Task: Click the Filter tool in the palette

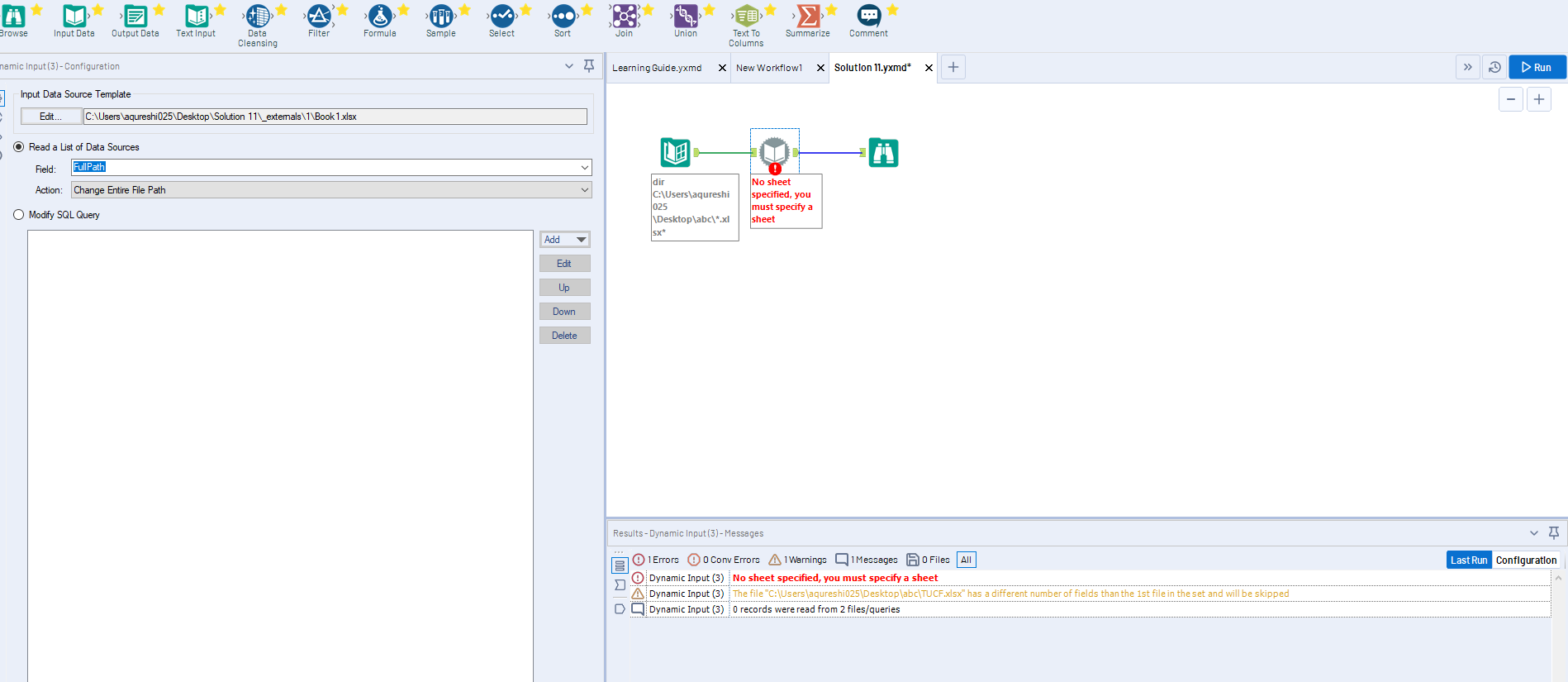Action: 319,16
